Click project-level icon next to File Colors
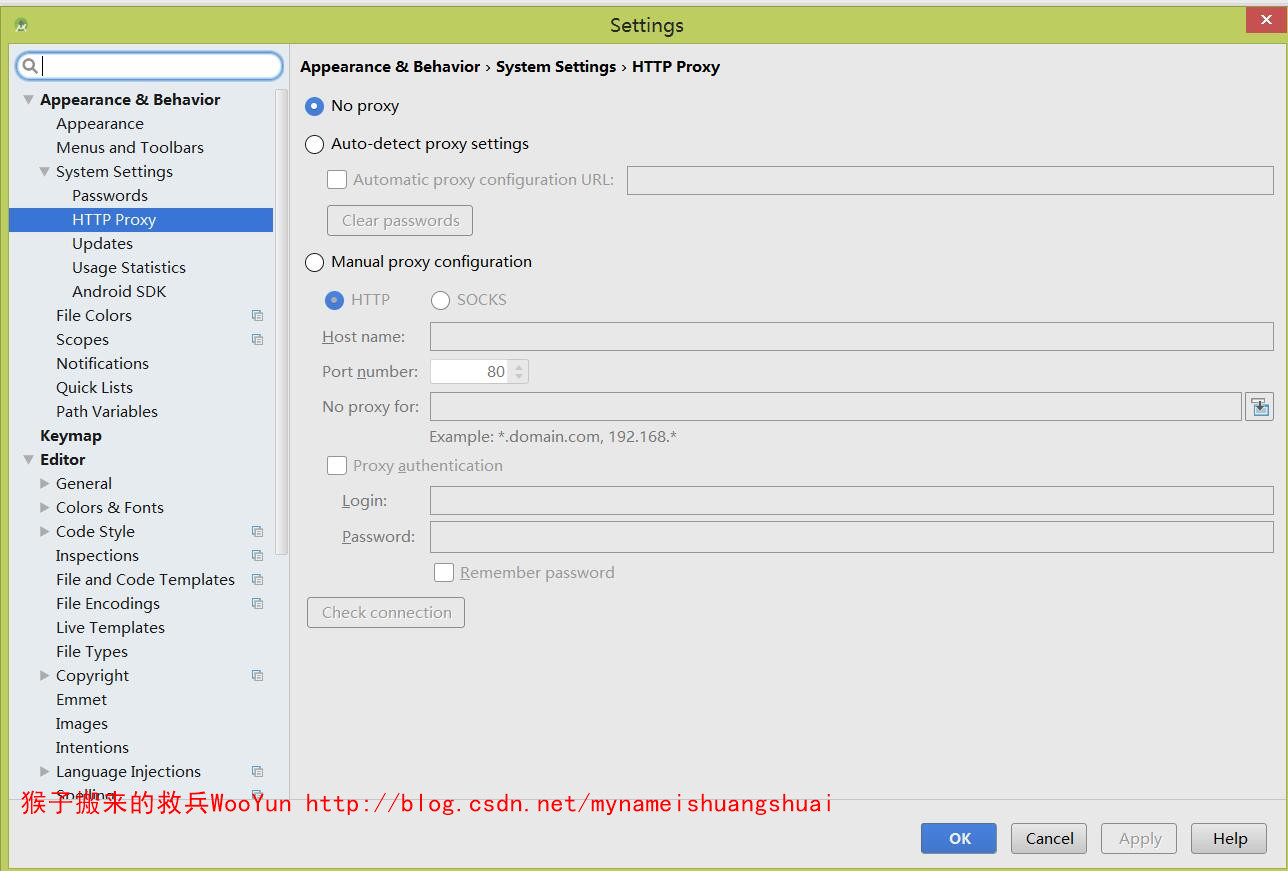 tap(257, 316)
